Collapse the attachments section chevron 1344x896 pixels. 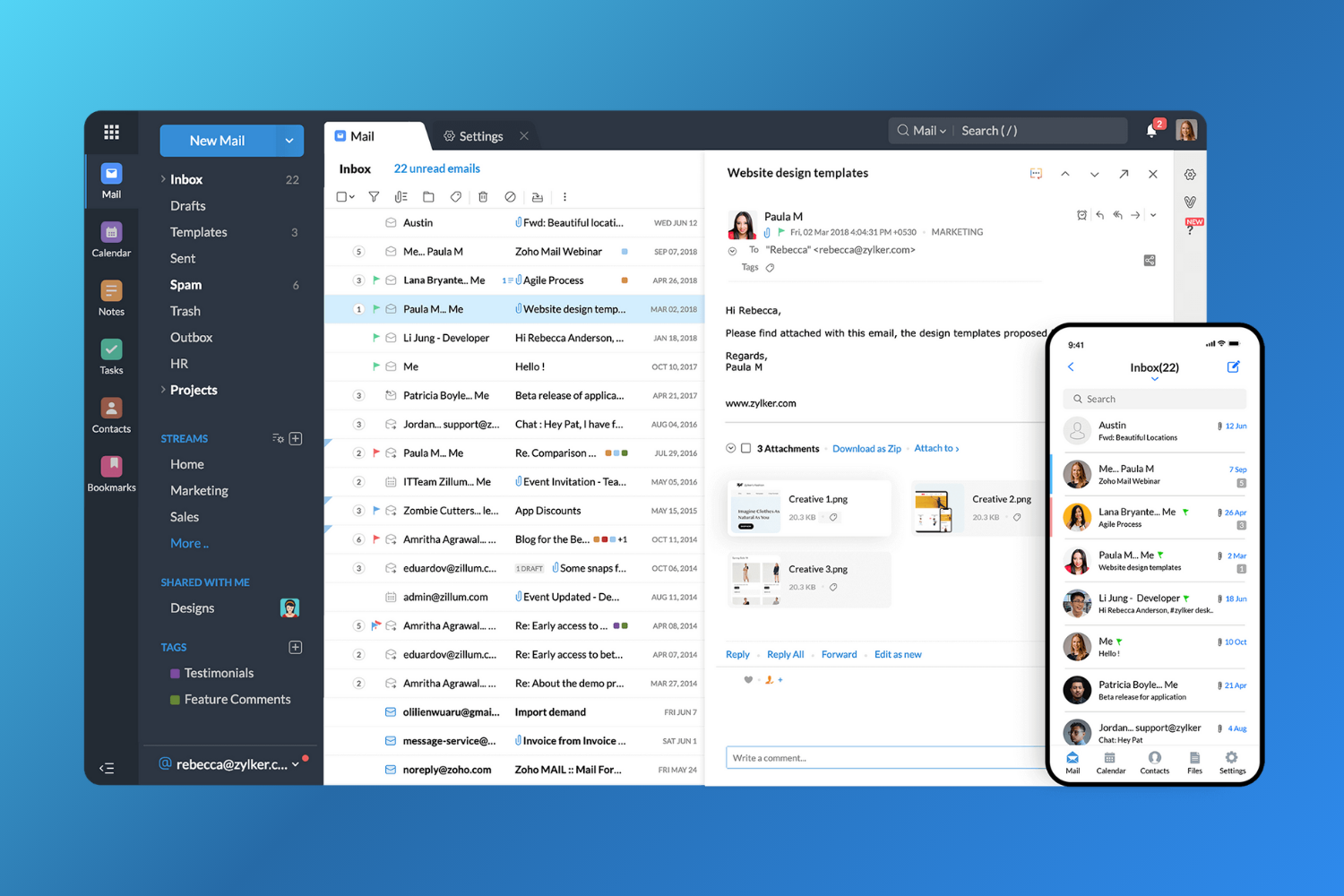point(730,448)
